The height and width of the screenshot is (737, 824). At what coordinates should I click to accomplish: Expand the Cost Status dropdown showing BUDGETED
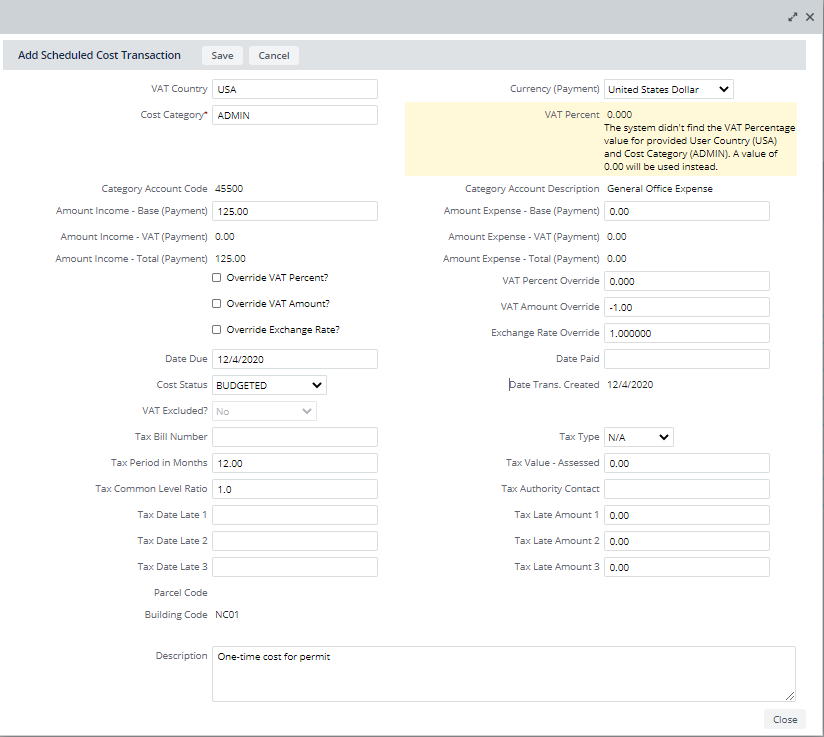click(268, 384)
